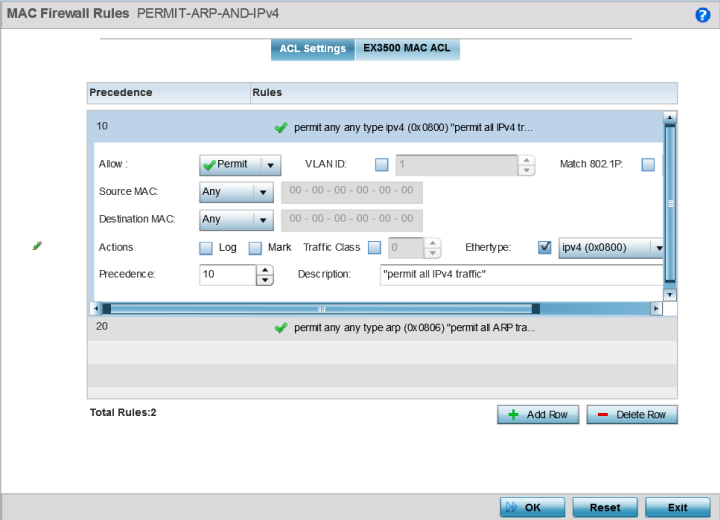Decrement the Precedence value down arrow
Image resolution: width=720 pixels, height=520 pixels.
click(x=264, y=281)
